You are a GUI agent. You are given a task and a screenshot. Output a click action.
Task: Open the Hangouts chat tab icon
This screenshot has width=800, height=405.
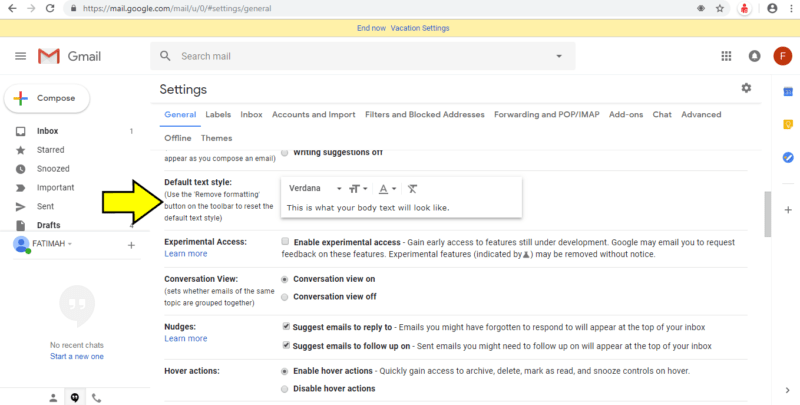[x=75, y=398]
